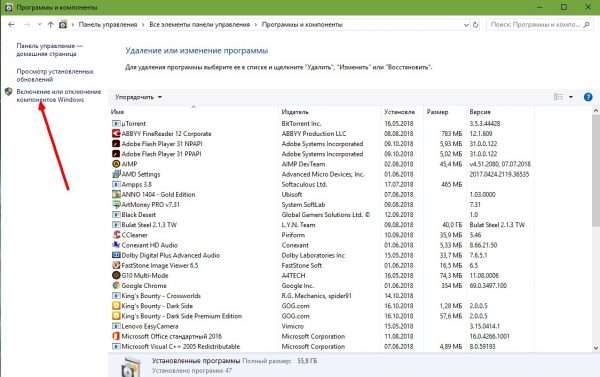This screenshot has height=377, width=600.
Task: Click the Bulat Steel 2.1.3 TW icon
Action: (x=116, y=225)
